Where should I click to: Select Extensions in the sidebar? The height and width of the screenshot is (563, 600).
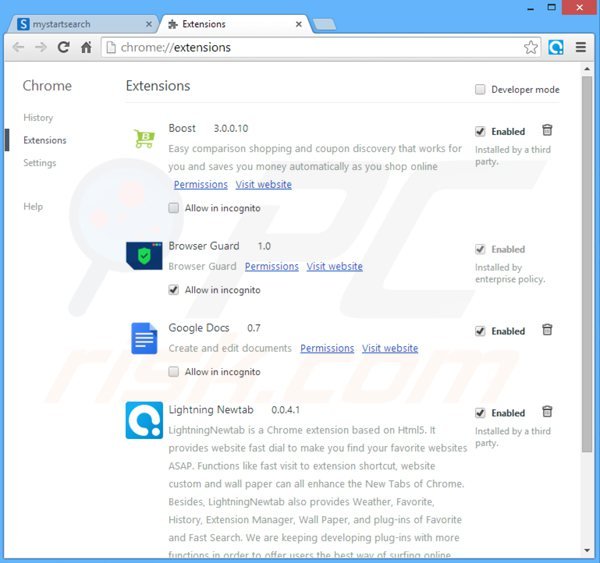point(45,140)
